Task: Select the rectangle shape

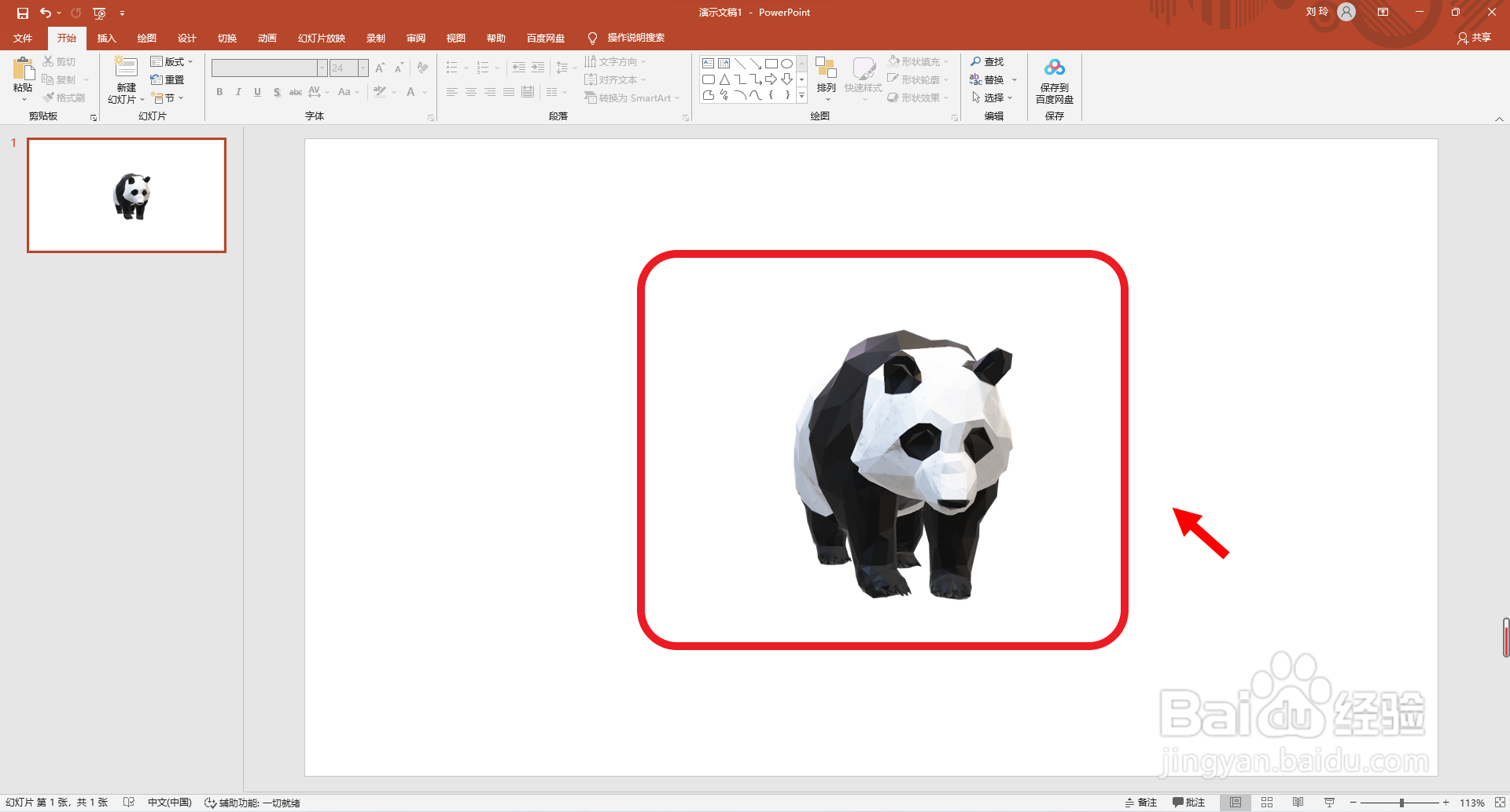Action: point(772,64)
